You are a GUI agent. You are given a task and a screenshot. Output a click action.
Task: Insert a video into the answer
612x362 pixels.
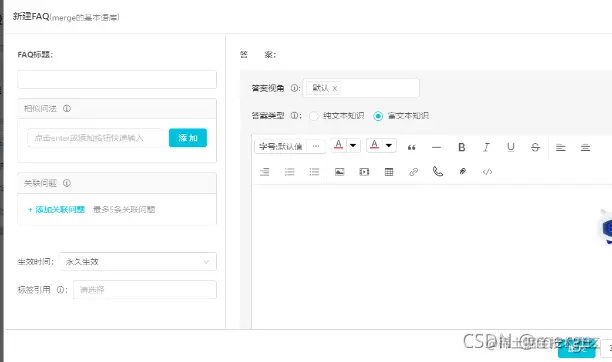pyautogui.click(x=364, y=172)
